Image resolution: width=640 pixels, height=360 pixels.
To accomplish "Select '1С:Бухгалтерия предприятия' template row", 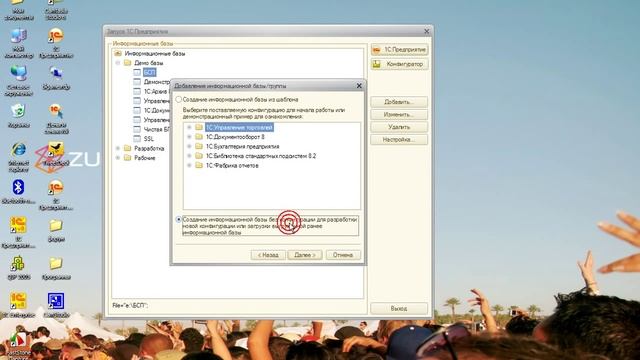I will 242,146.
